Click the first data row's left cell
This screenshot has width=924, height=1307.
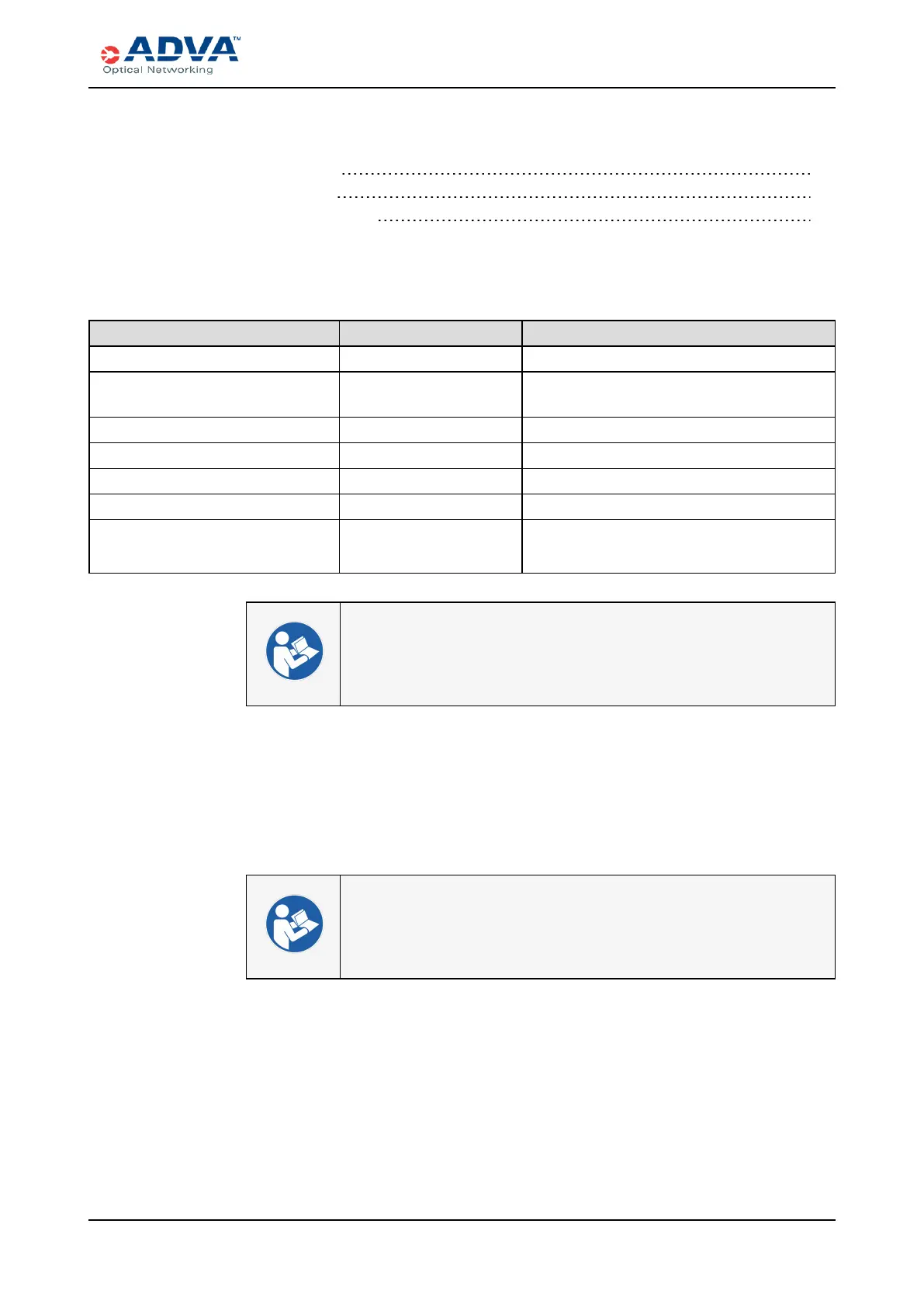214,359
